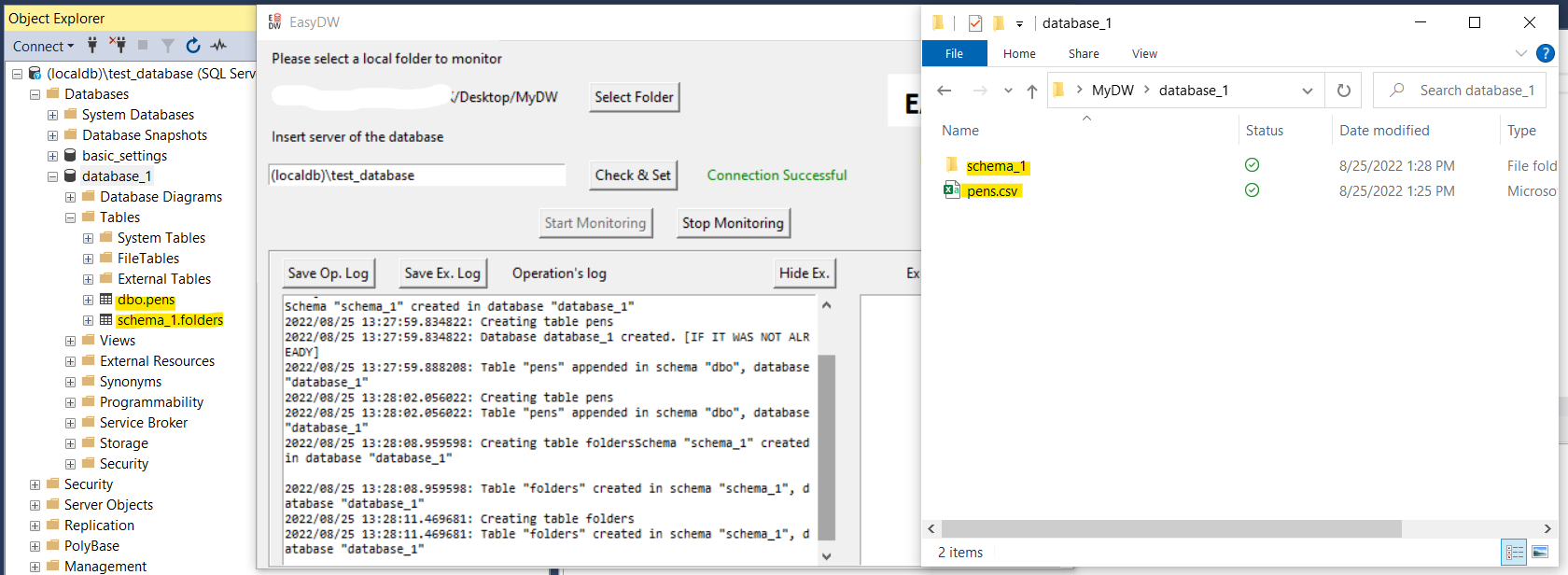Collapse the database_1 node
The width and height of the screenshot is (1568, 575).
pos(52,176)
